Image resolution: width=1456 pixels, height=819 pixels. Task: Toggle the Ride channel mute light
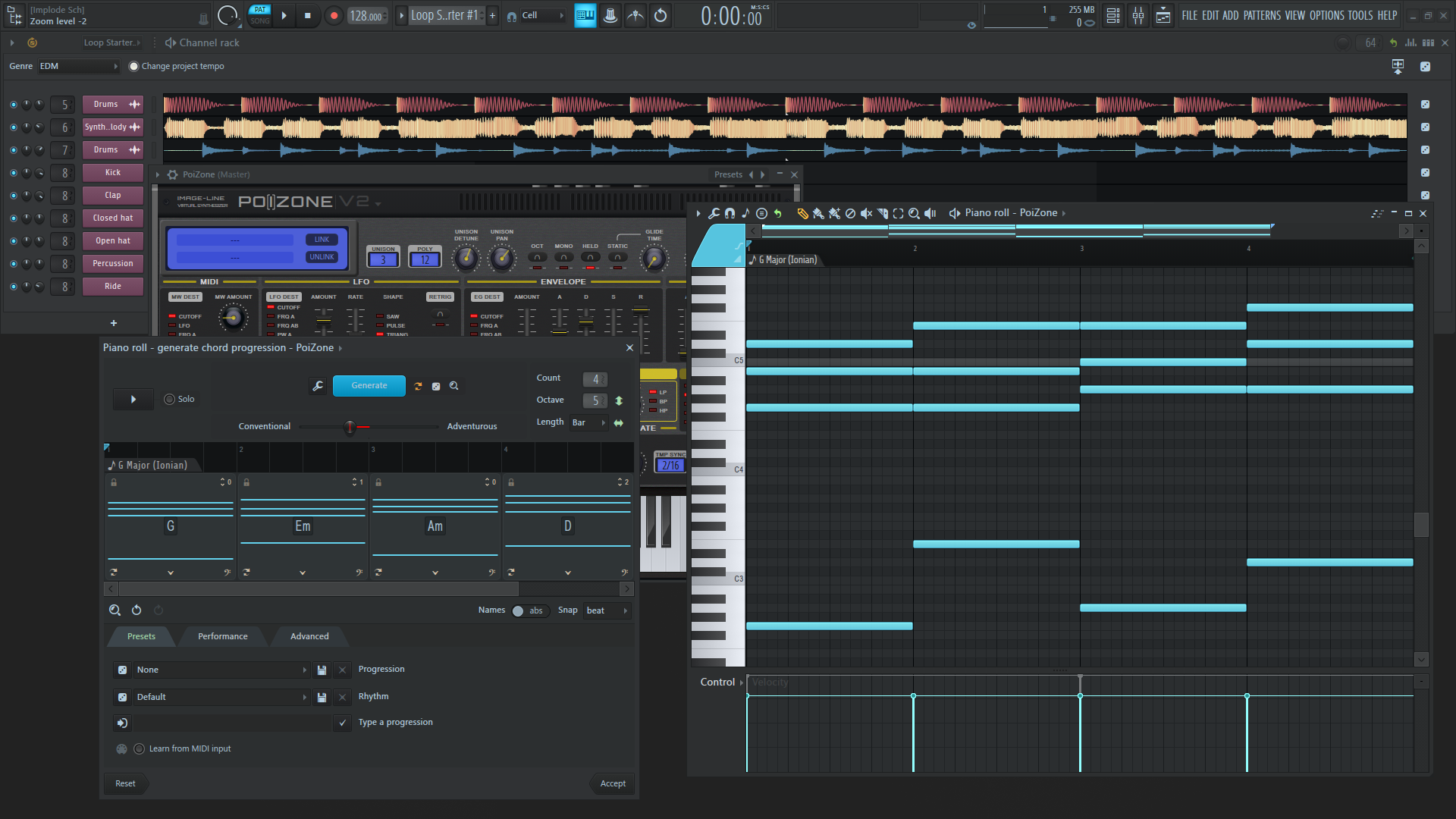[13, 287]
